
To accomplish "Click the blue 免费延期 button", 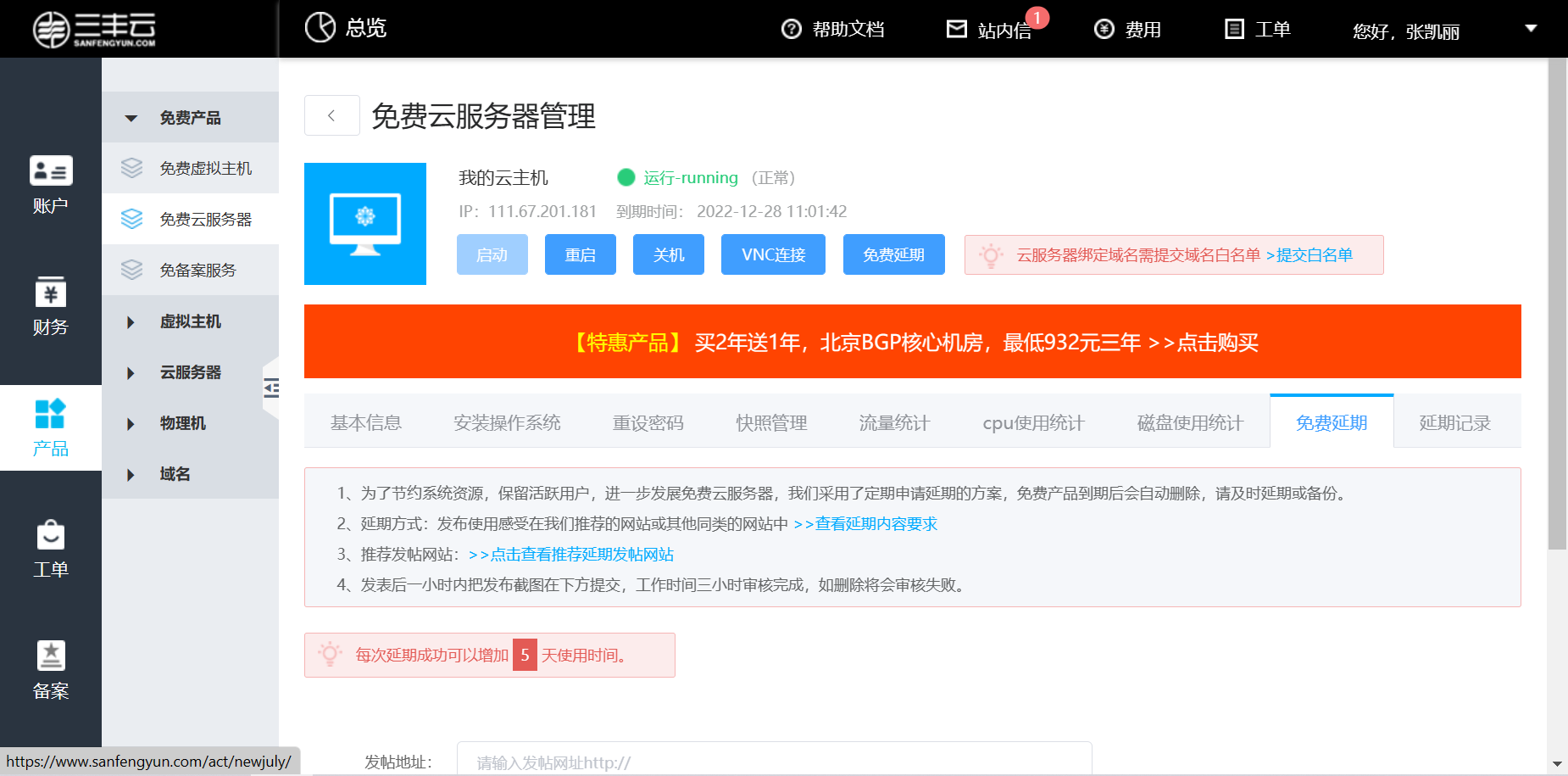I will pos(894,254).
